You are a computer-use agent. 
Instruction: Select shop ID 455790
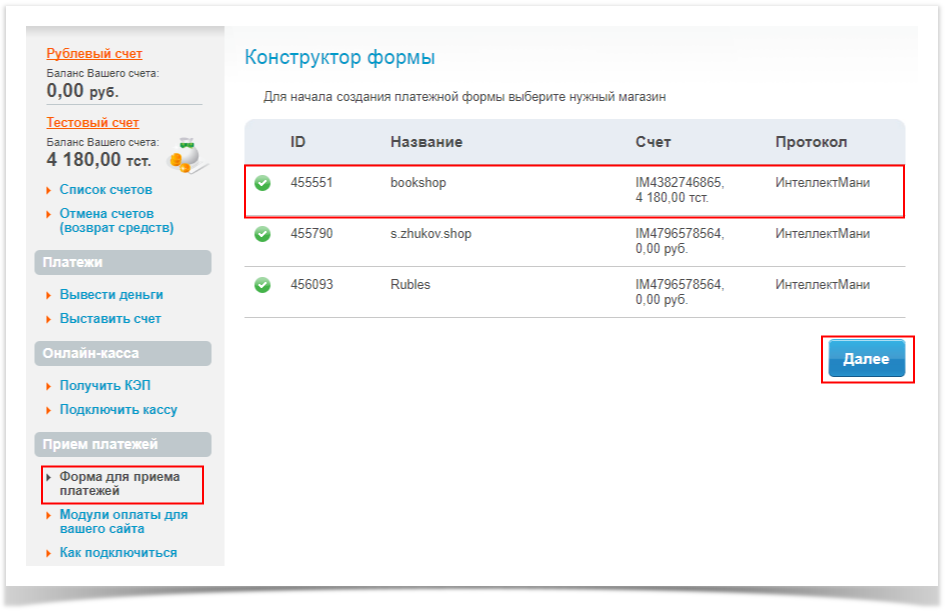pyautogui.click(x=311, y=233)
